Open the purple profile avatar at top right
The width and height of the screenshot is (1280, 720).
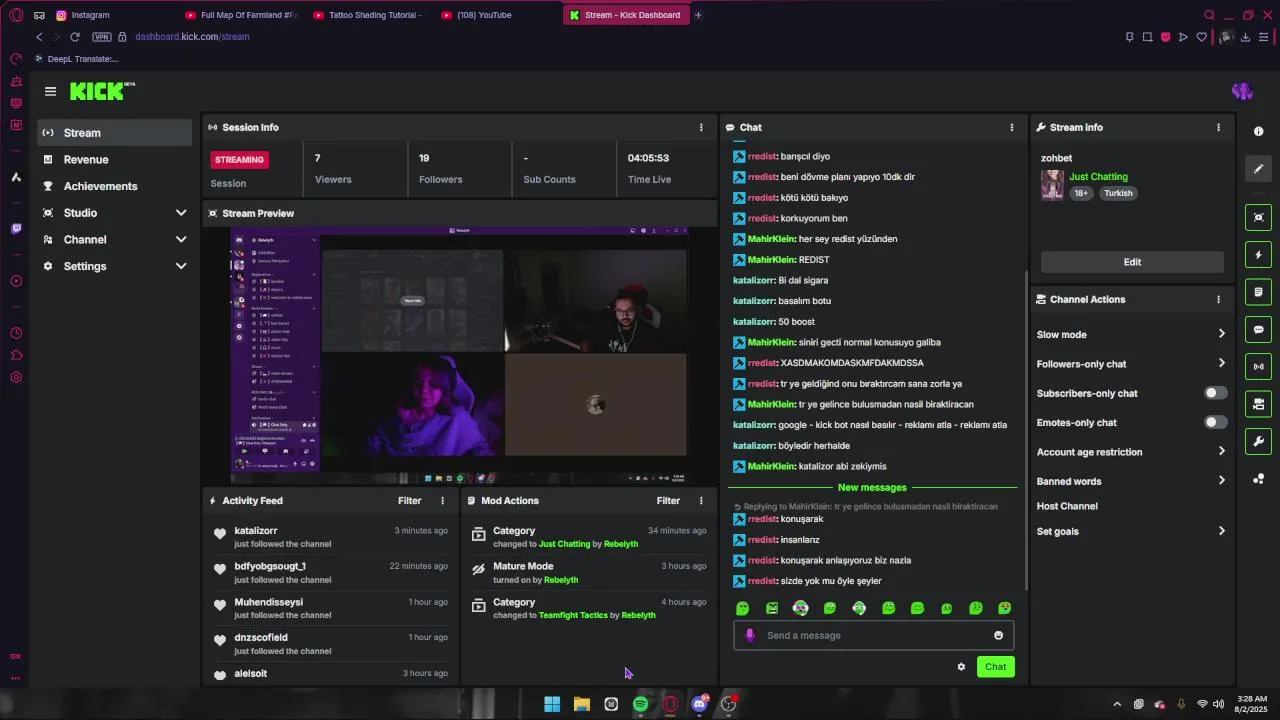pos(1242,91)
